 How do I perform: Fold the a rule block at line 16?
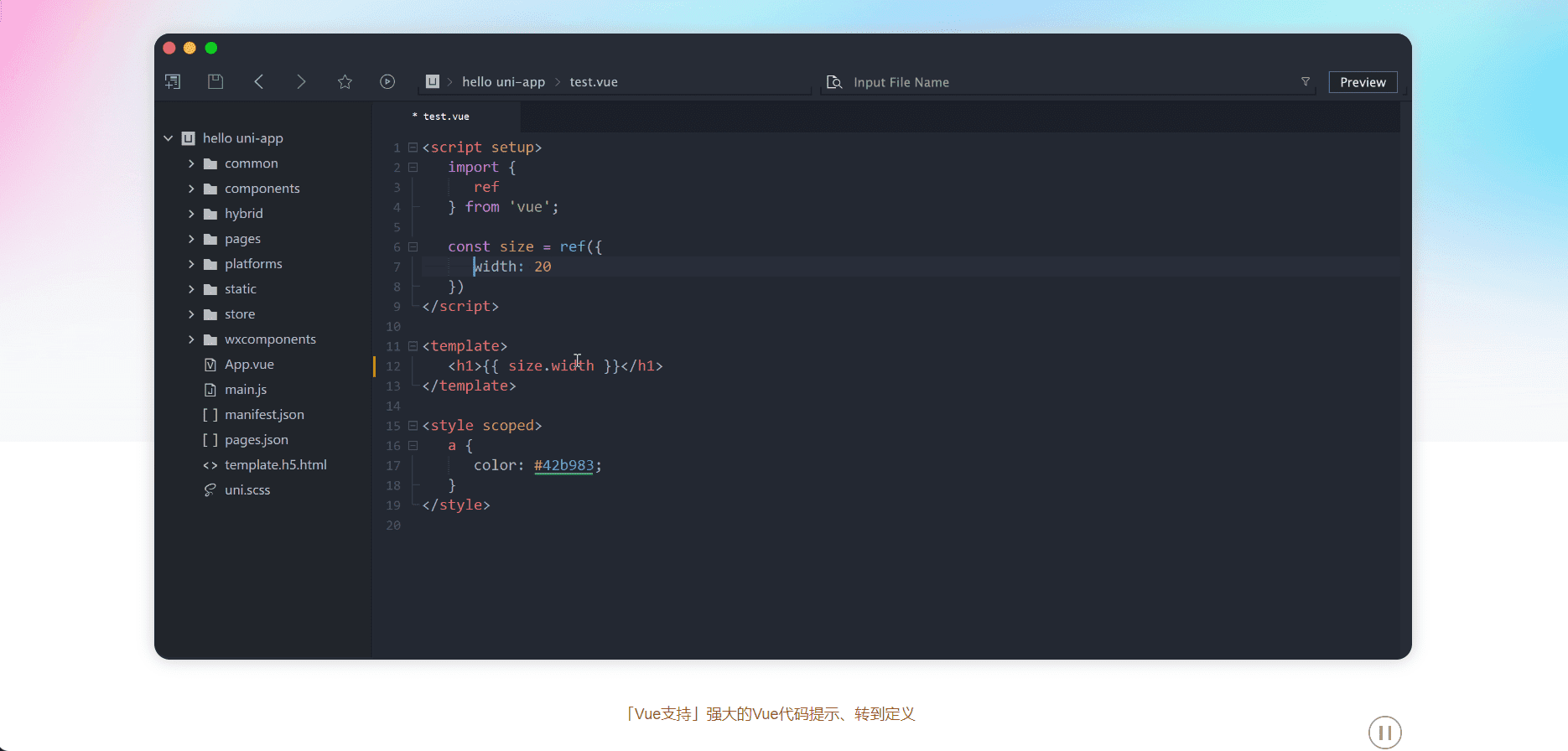point(413,446)
